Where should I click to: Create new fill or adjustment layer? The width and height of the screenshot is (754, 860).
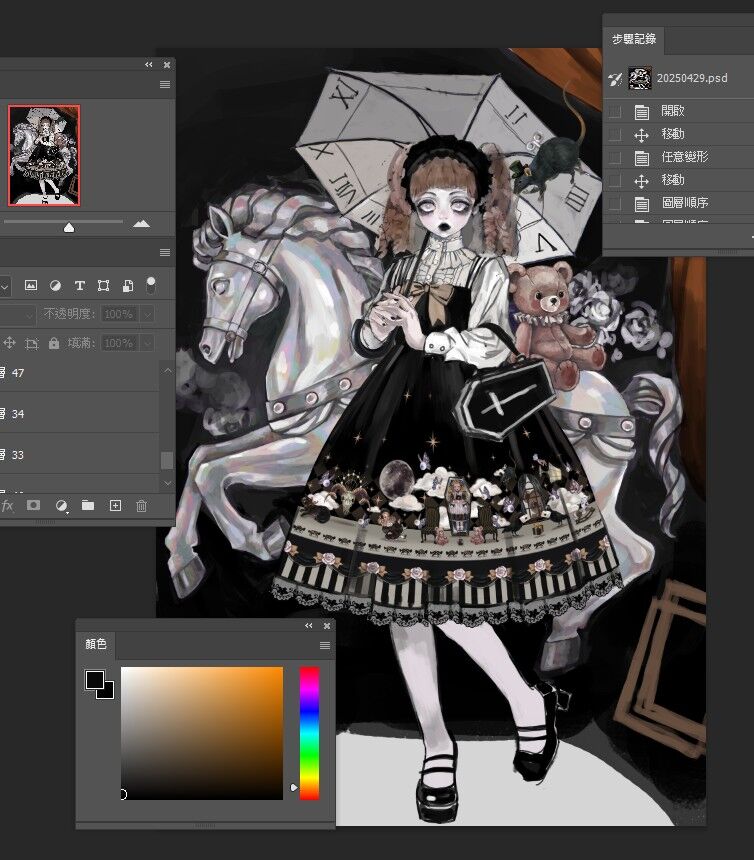point(62,506)
